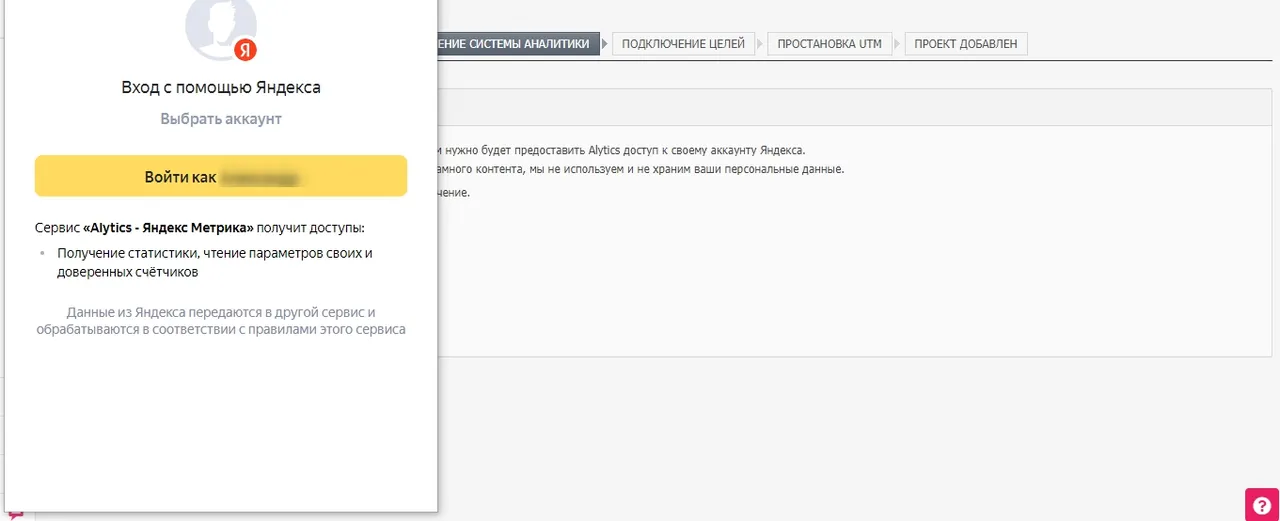The width and height of the screenshot is (1280, 521).
Task: Click the 'Получение статистики' permission item text
Action: (215, 262)
